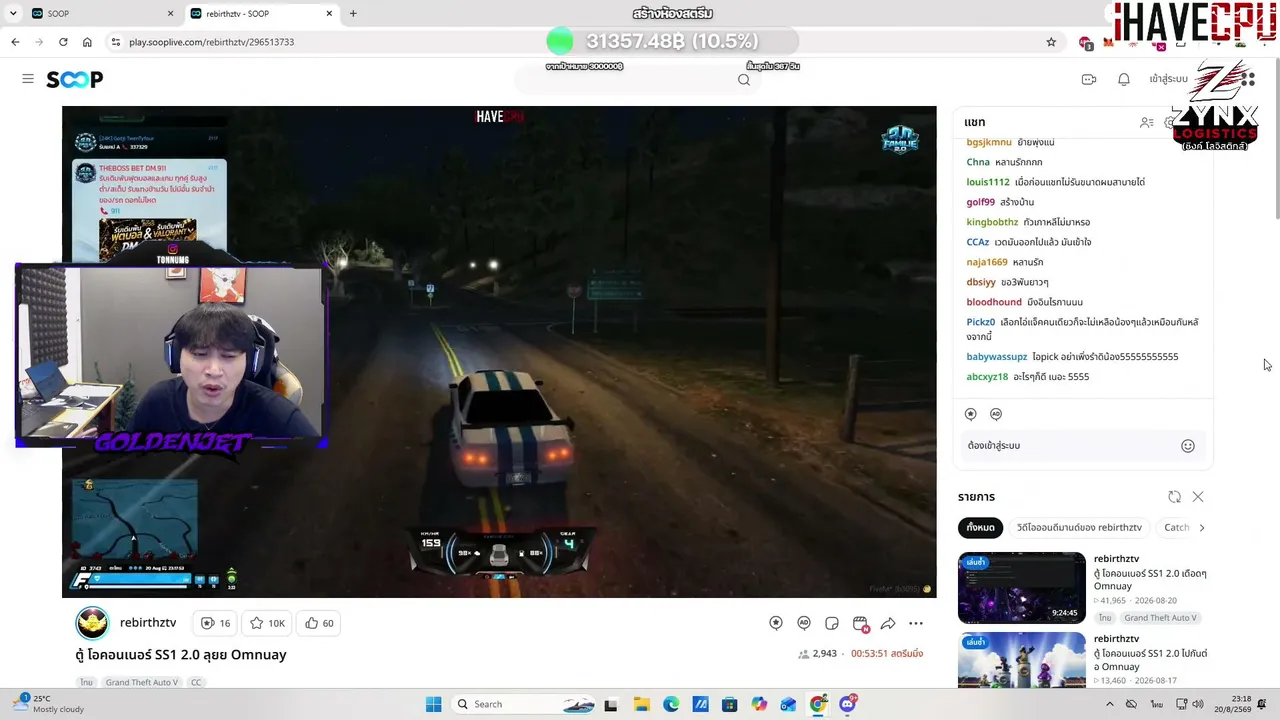Go to the SOOP home logo
1280x720 pixels.
[75, 79]
